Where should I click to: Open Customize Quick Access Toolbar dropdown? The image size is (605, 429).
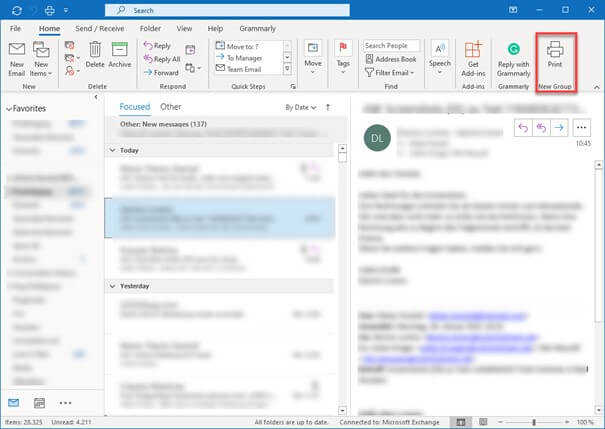coord(66,10)
